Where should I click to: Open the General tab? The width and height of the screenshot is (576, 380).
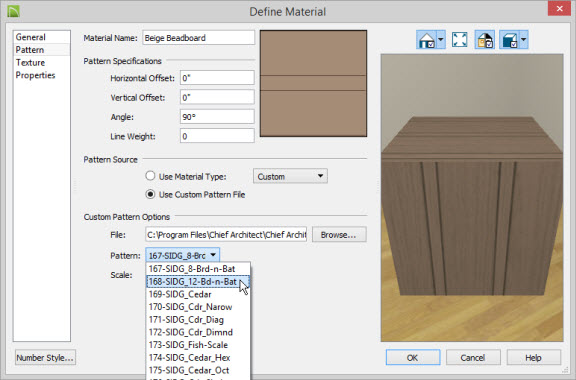42,37
